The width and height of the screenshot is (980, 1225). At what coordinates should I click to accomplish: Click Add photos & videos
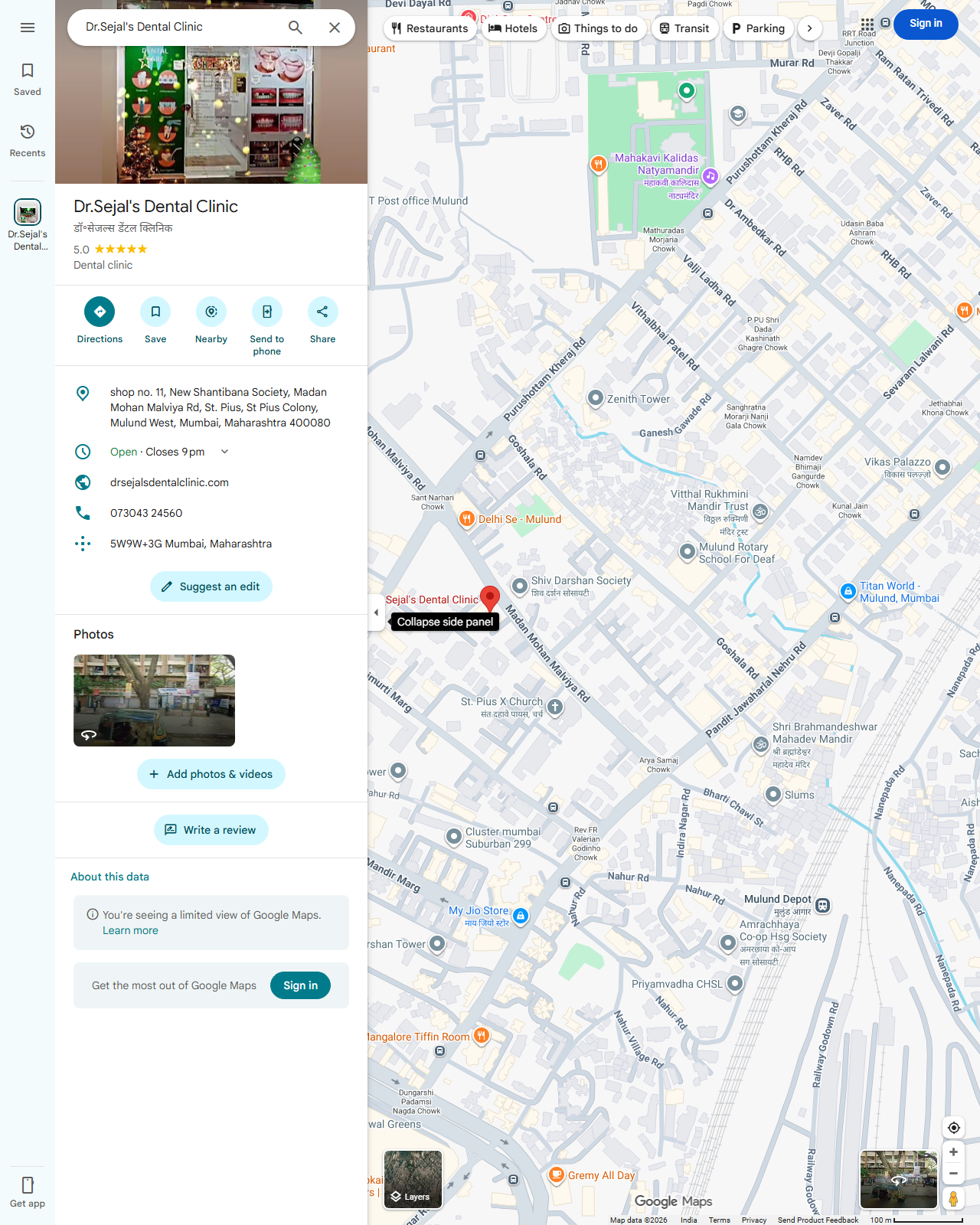click(x=211, y=774)
